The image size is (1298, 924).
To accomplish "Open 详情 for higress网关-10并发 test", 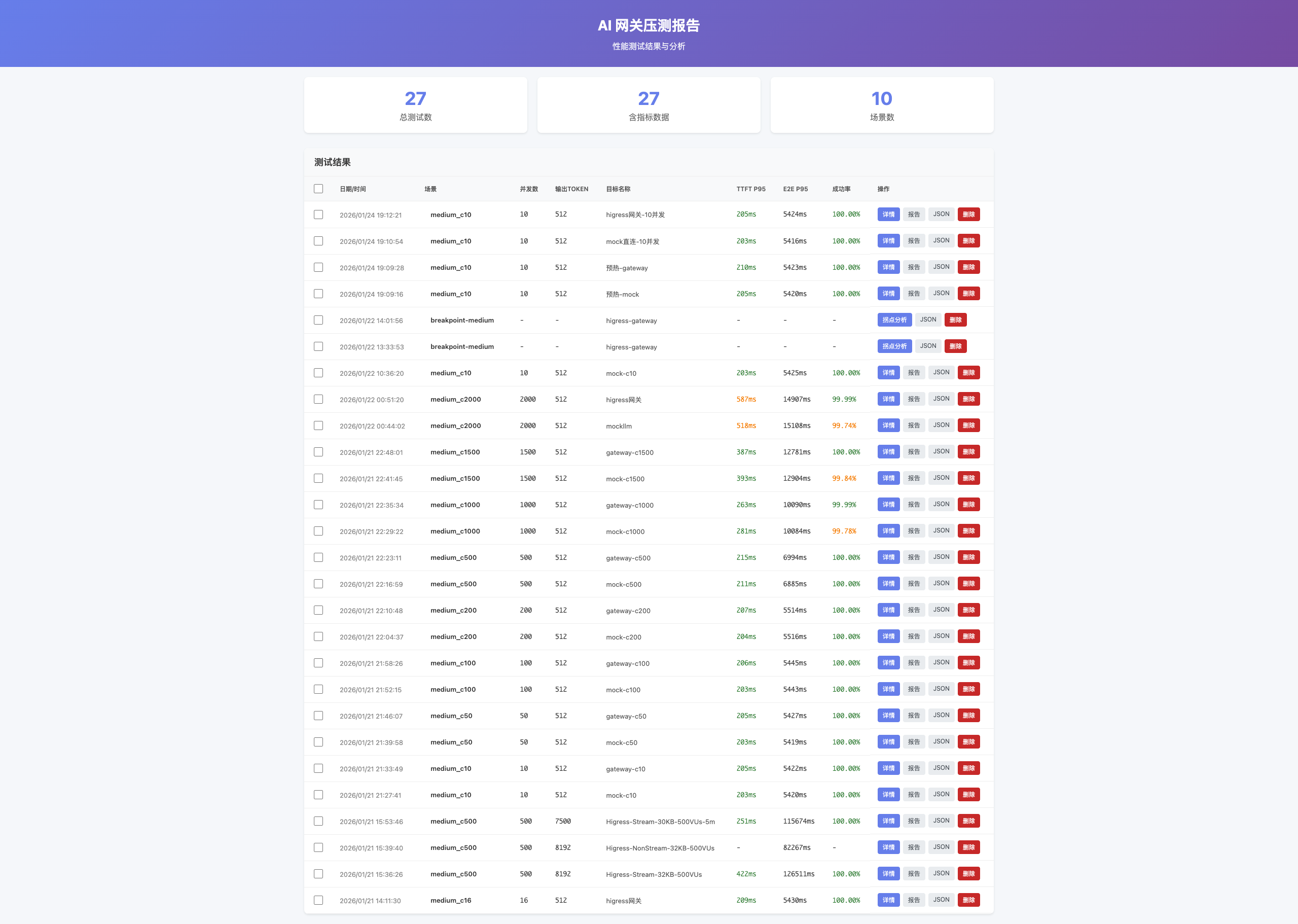I will [888, 215].
